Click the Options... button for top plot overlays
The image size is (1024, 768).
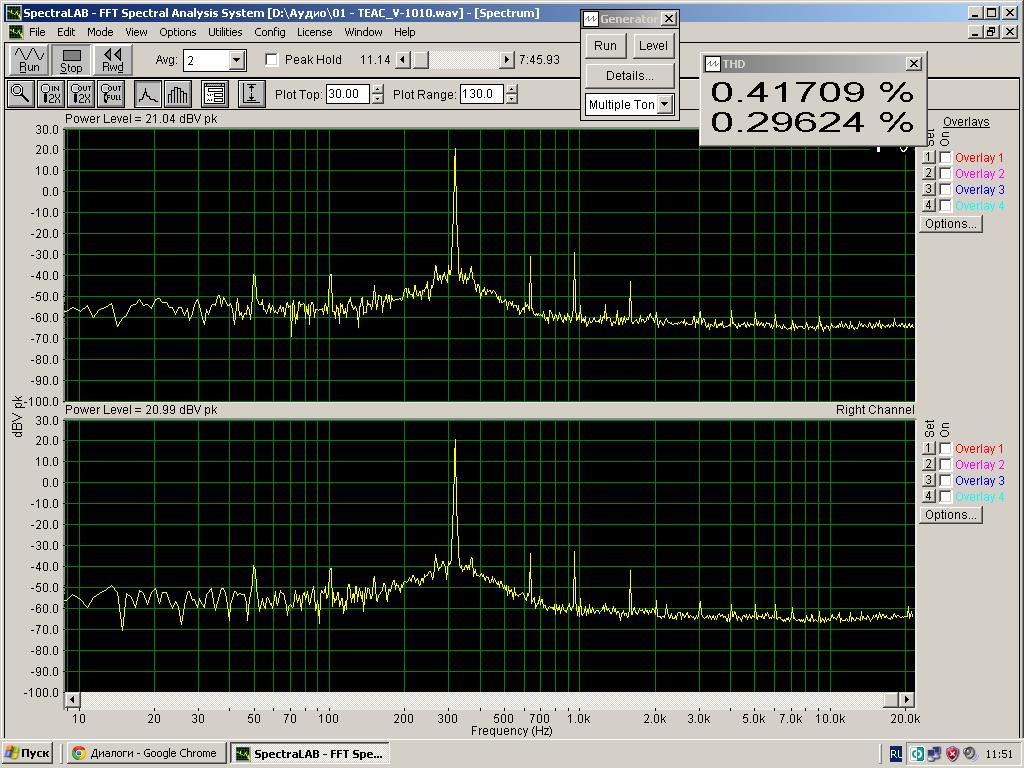pyautogui.click(x=950, y=224)
